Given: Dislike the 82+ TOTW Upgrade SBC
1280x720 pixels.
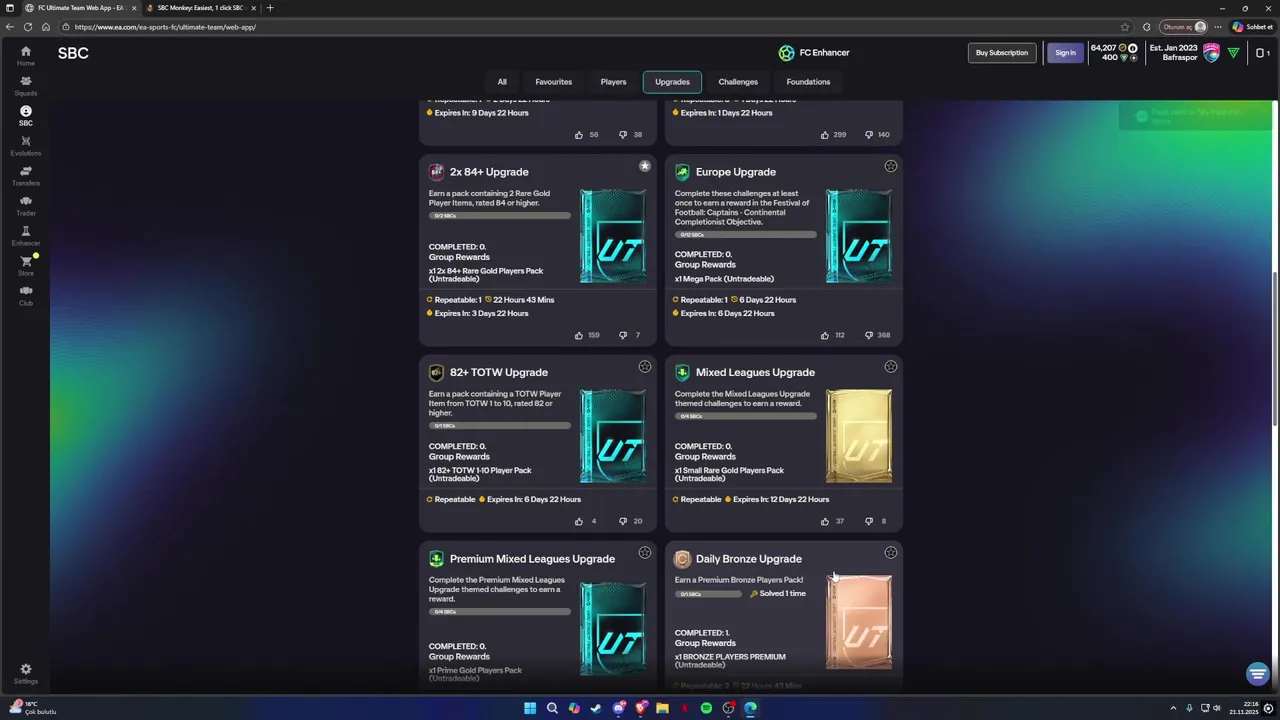Looking at the screenshot, I should (623, 521).
